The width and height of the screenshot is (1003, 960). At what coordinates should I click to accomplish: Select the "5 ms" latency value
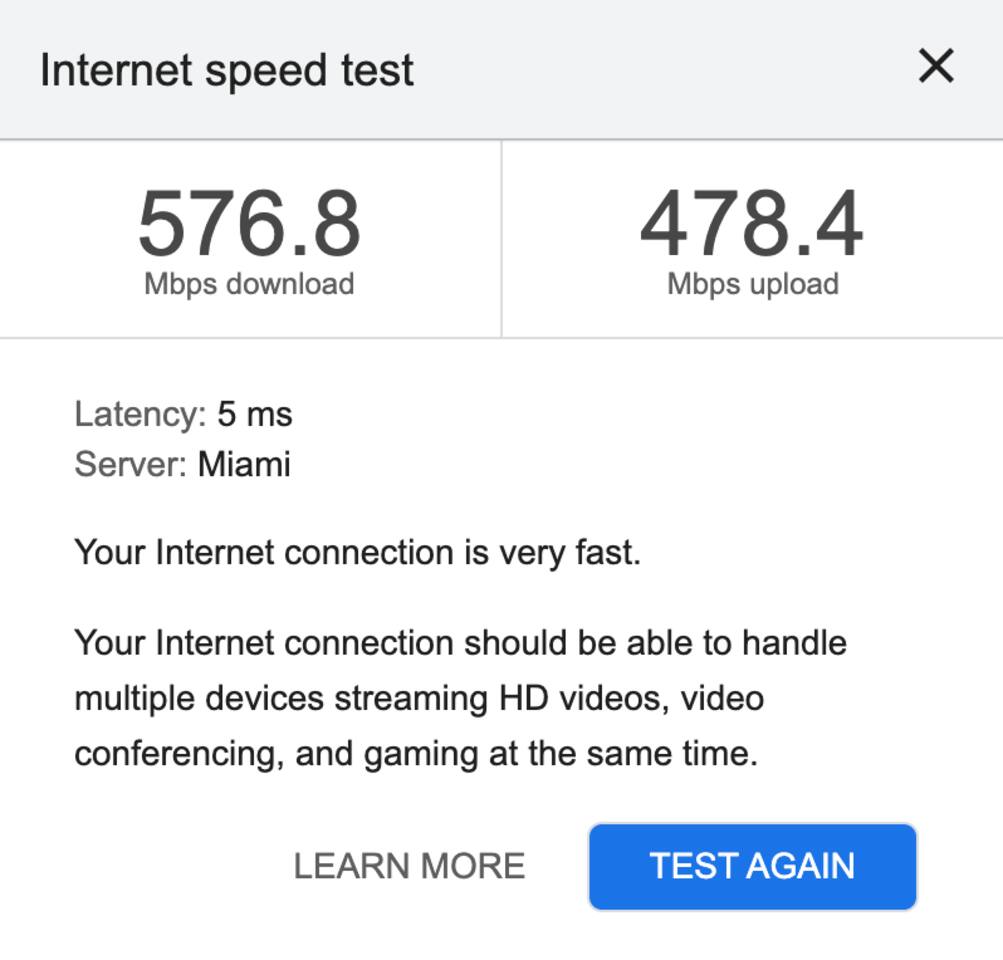[255, 413]
